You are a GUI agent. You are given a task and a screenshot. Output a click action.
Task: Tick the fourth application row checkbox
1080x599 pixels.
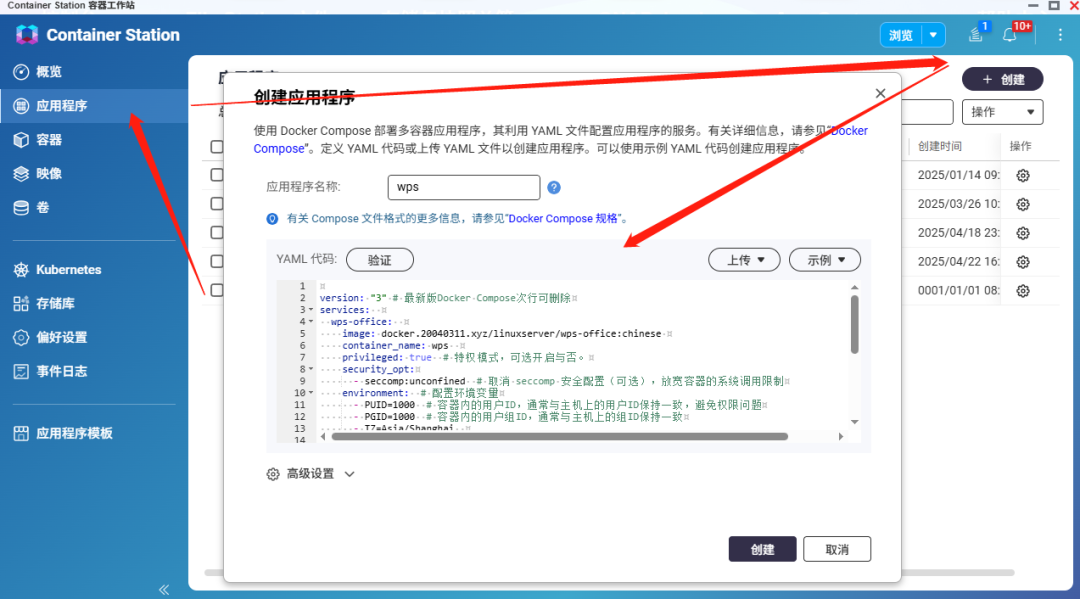click(217, 262)
